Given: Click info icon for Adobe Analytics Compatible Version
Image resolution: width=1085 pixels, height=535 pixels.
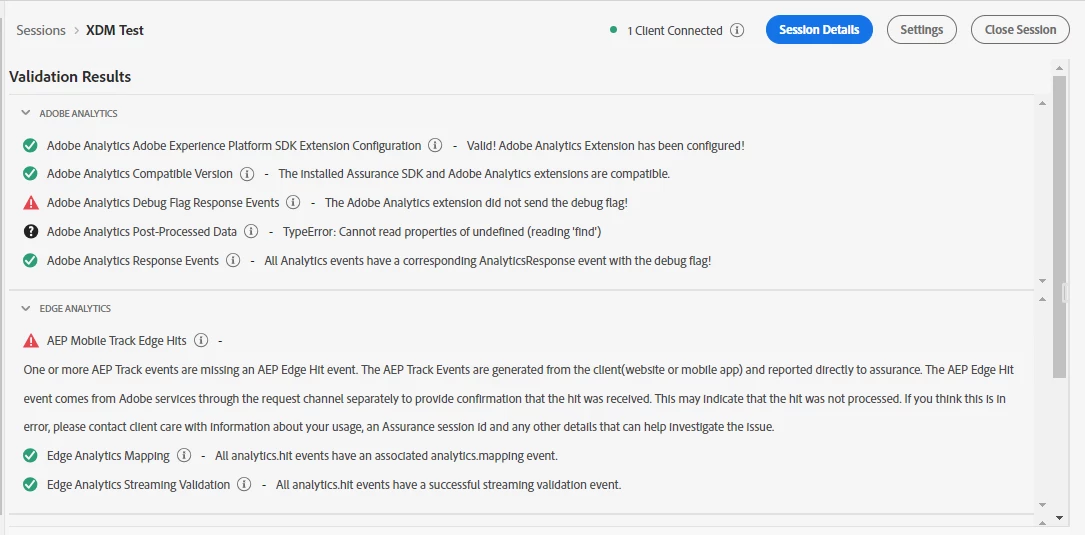Looking at the screenshot, I should (x=246, y=174).
